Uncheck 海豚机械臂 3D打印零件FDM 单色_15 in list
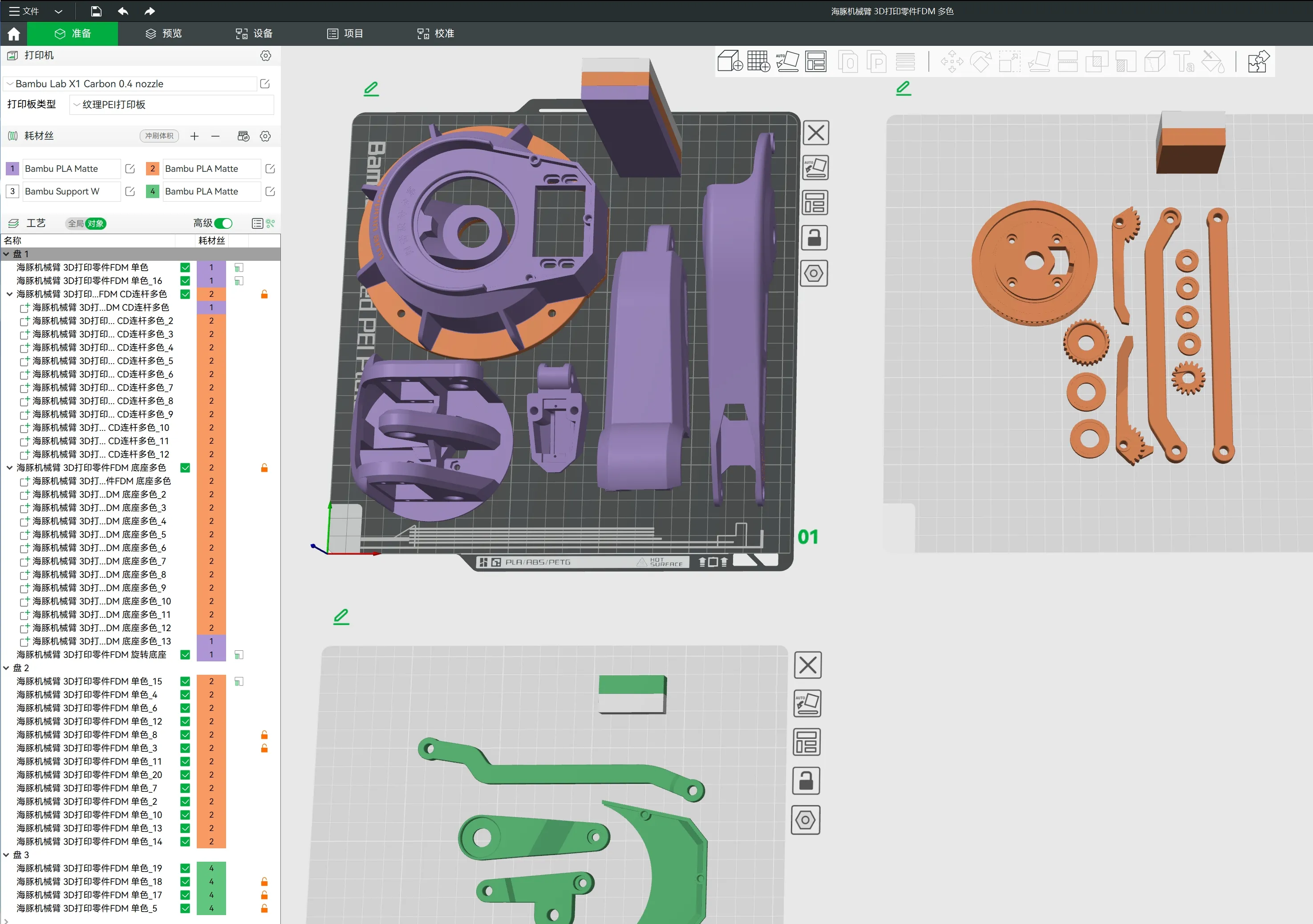This screenshot has width=1313, height=924. tap(185, 681)
